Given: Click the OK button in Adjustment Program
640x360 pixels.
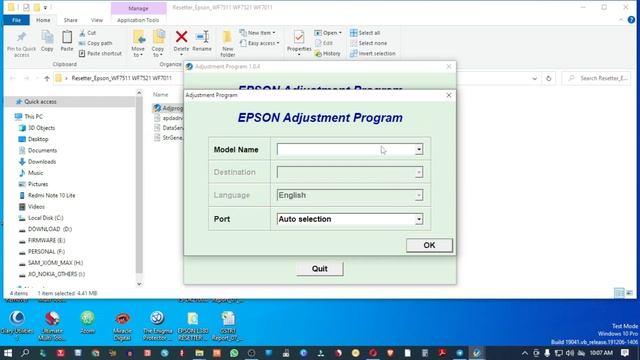Looking at the screenshot, I should tap(429, 245).
